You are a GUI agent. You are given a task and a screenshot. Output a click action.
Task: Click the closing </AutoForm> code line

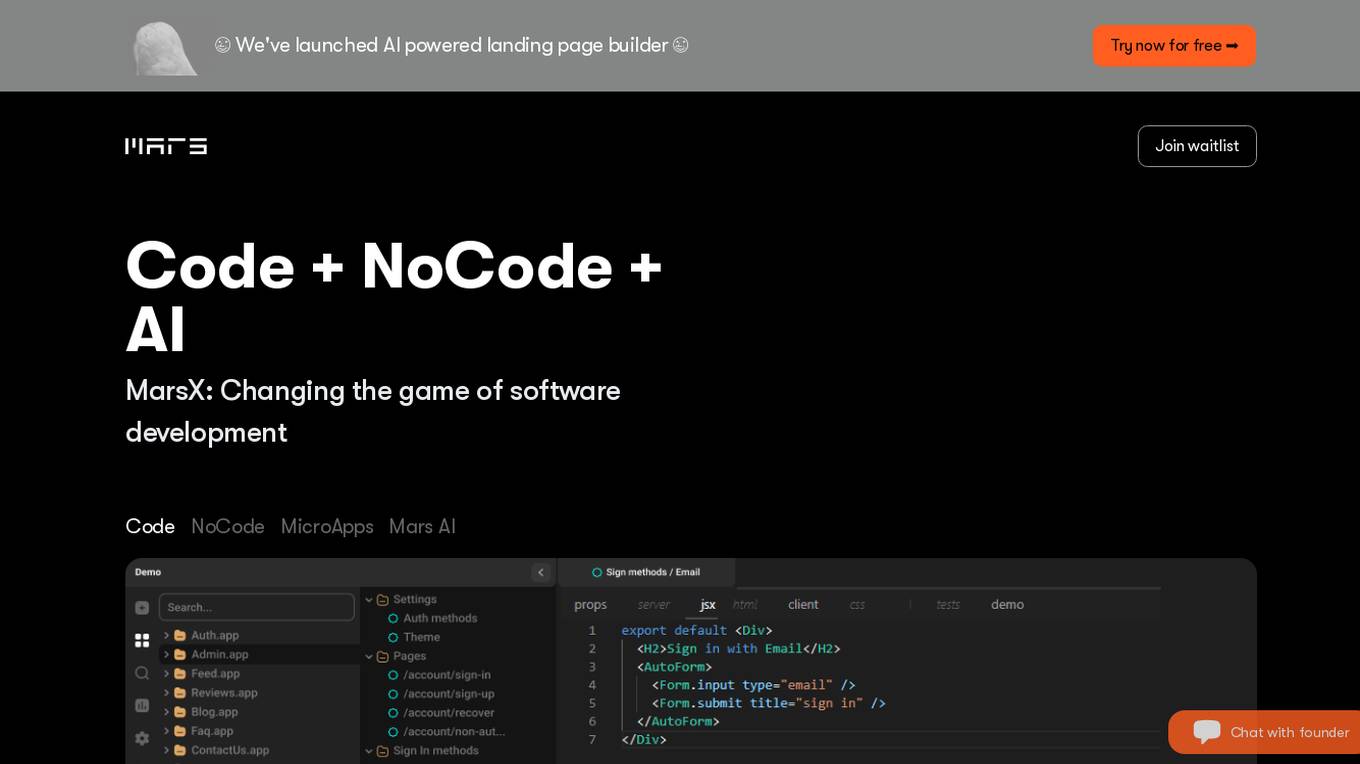[678, 721]
